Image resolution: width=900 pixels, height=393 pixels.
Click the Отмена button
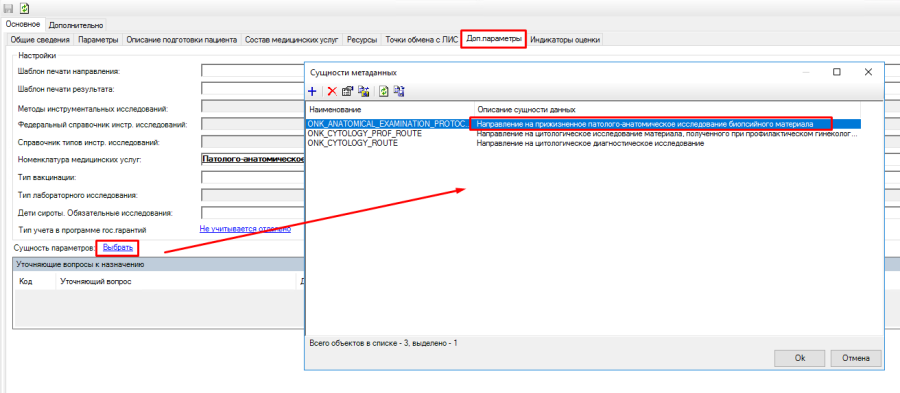tap(856, 357)
